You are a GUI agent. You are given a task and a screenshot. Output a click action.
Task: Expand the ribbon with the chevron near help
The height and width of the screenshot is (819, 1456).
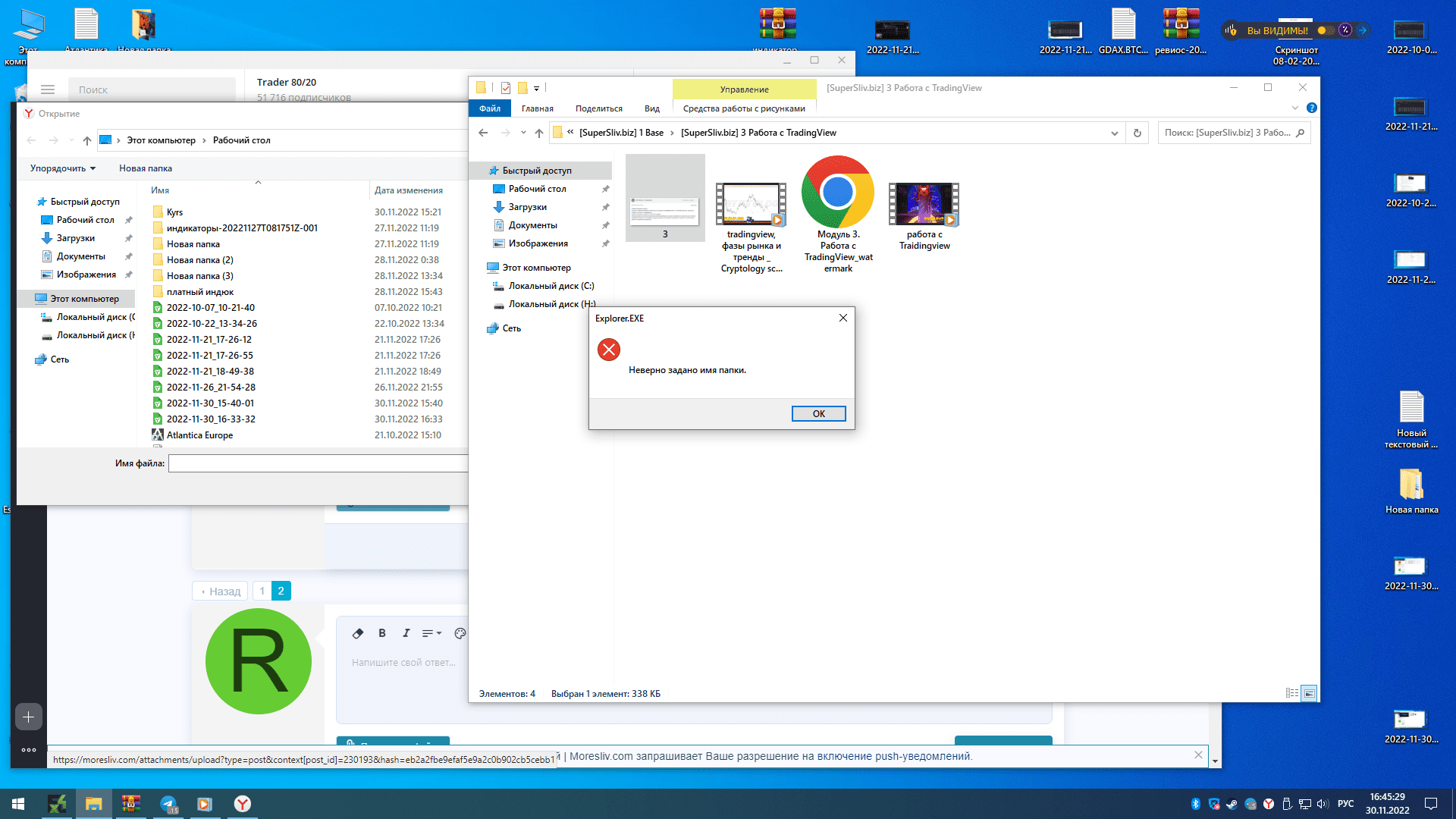[1295, 108]
